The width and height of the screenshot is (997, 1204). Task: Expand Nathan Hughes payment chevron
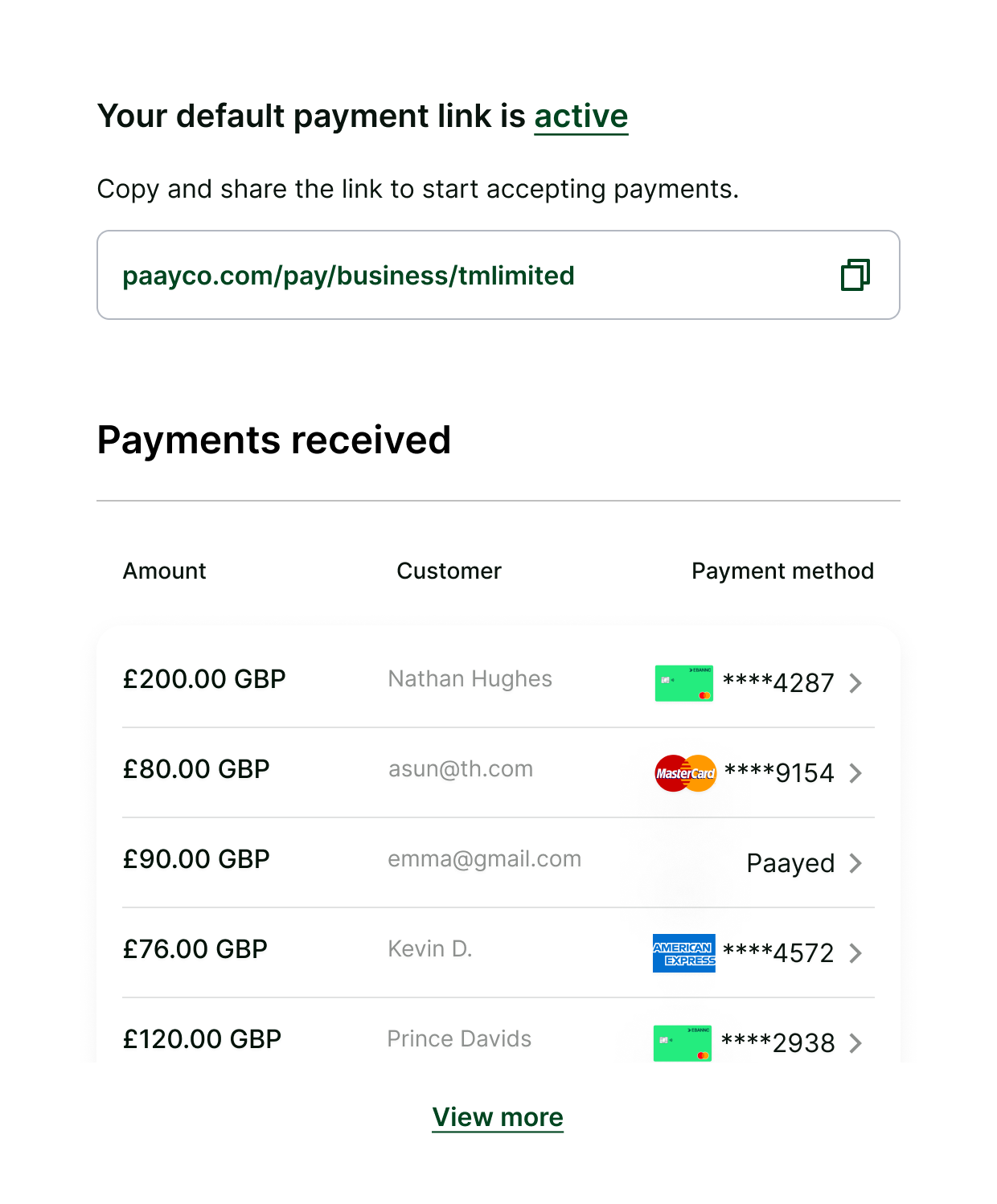click(855, 683)
